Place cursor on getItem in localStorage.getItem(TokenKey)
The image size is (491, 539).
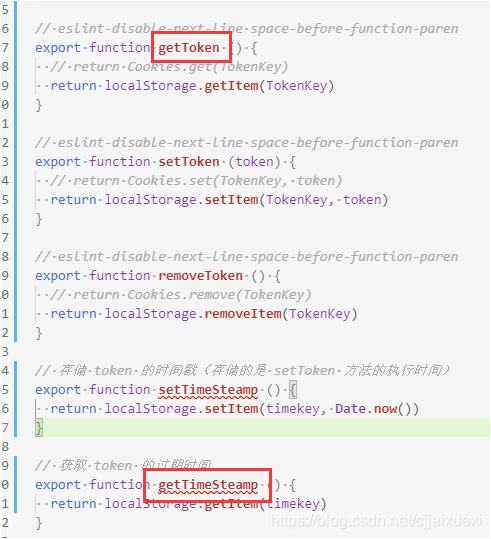click(231, 86)
